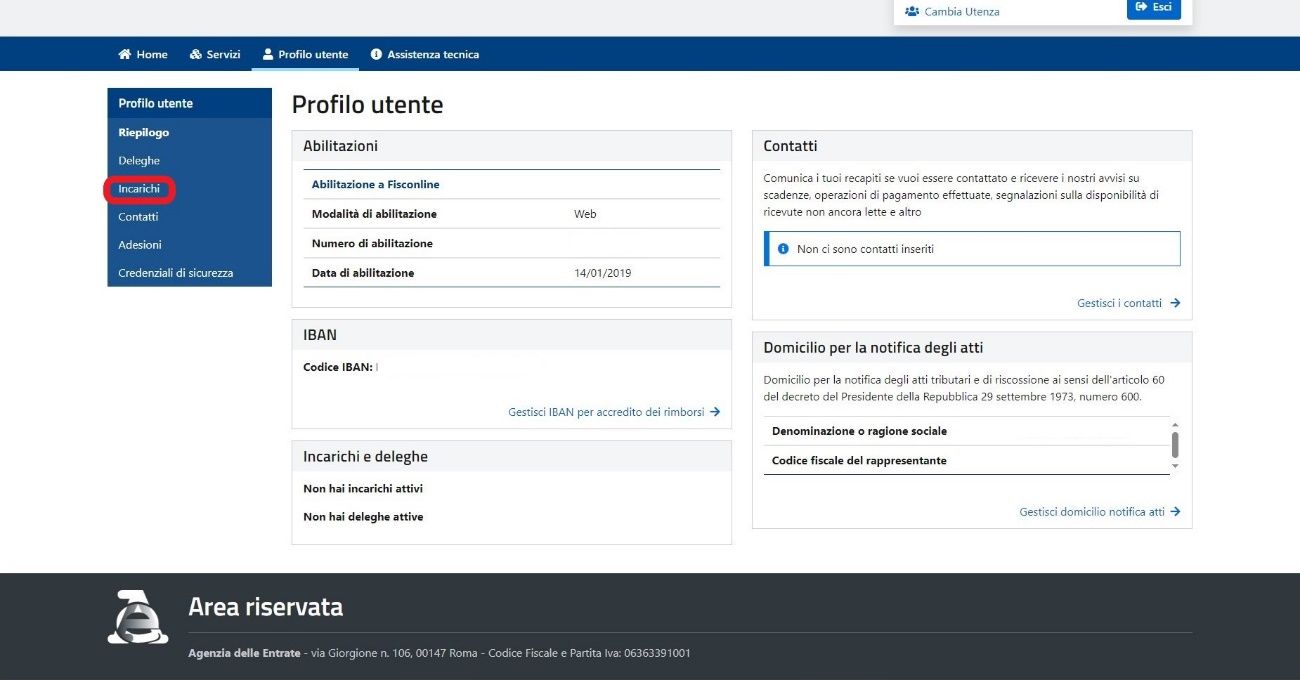This screenshot has width=1300, height=680.
Task: Select Deleghe in the sidebar
Action: point(139,161)
